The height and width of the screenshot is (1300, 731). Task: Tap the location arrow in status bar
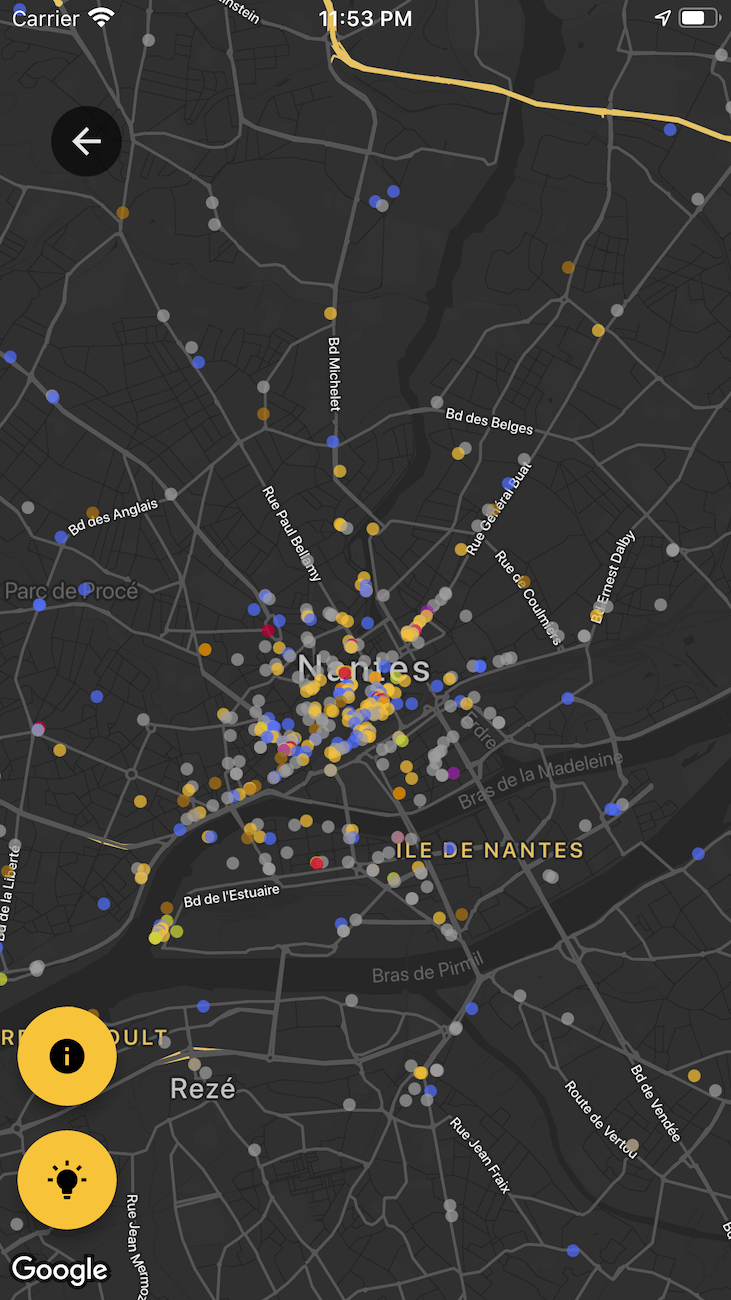point(662,18)
